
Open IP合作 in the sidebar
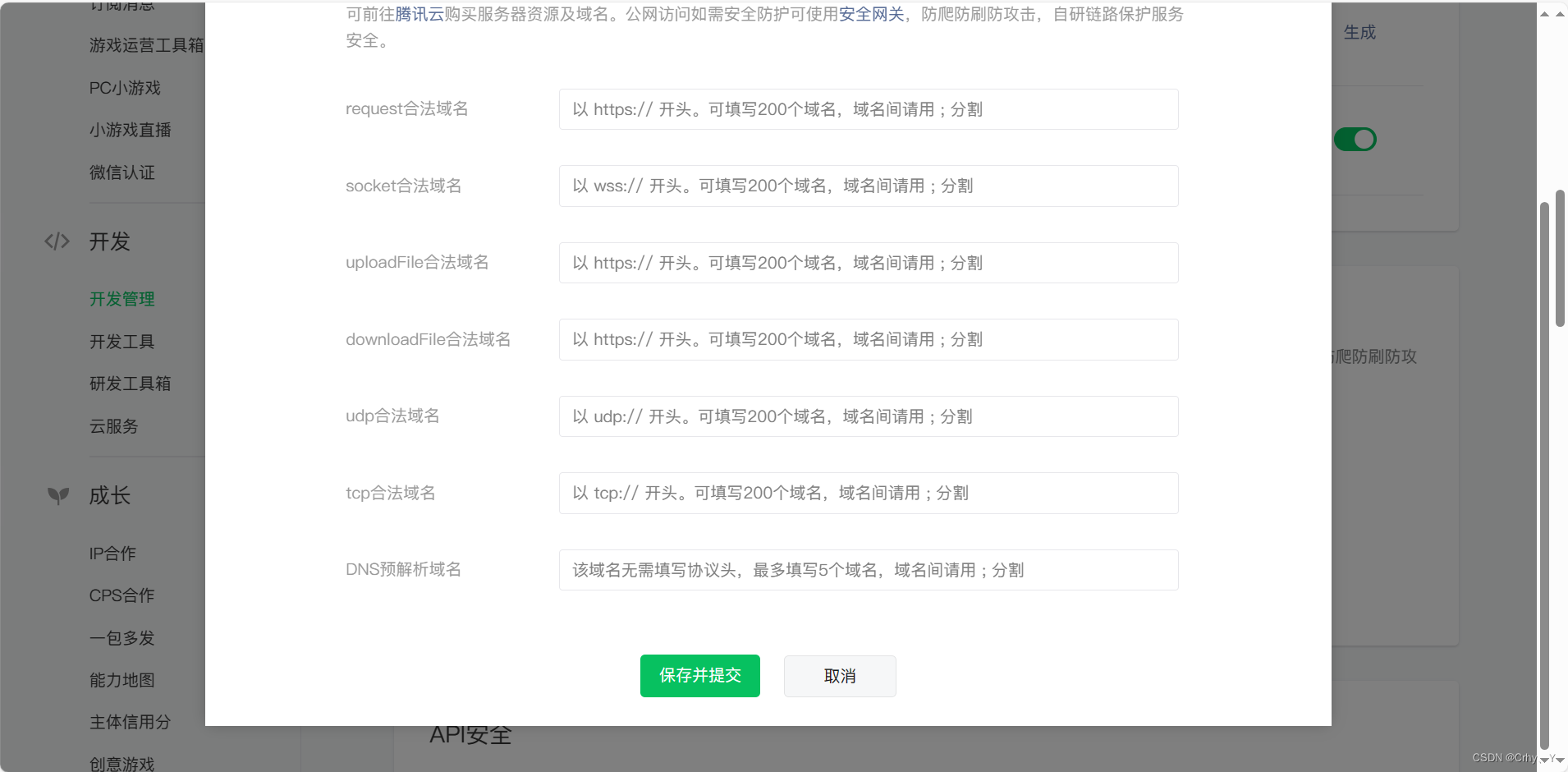pyautogui.click(x=112, y=554)
